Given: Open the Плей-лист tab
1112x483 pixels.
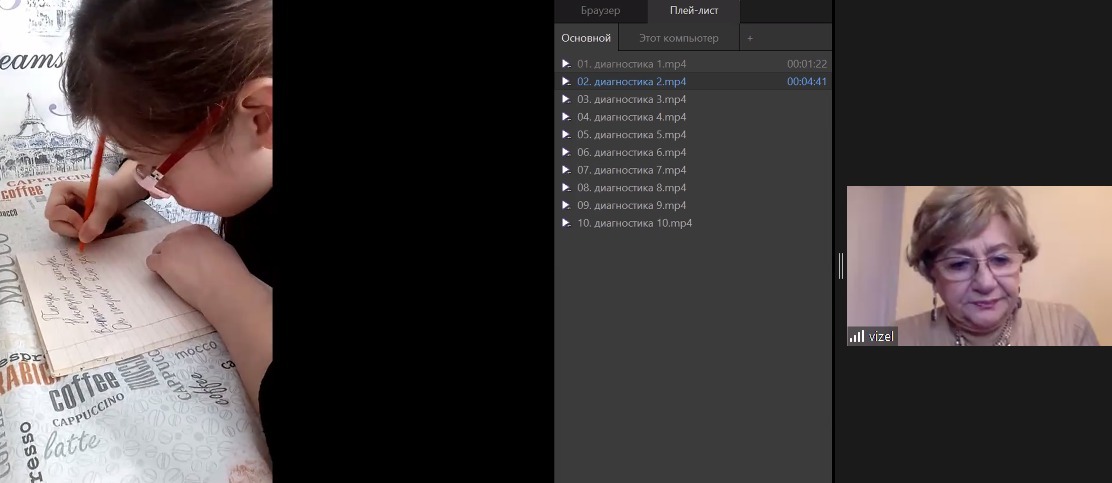Looking at the screenshot, I should click(694, 11).
